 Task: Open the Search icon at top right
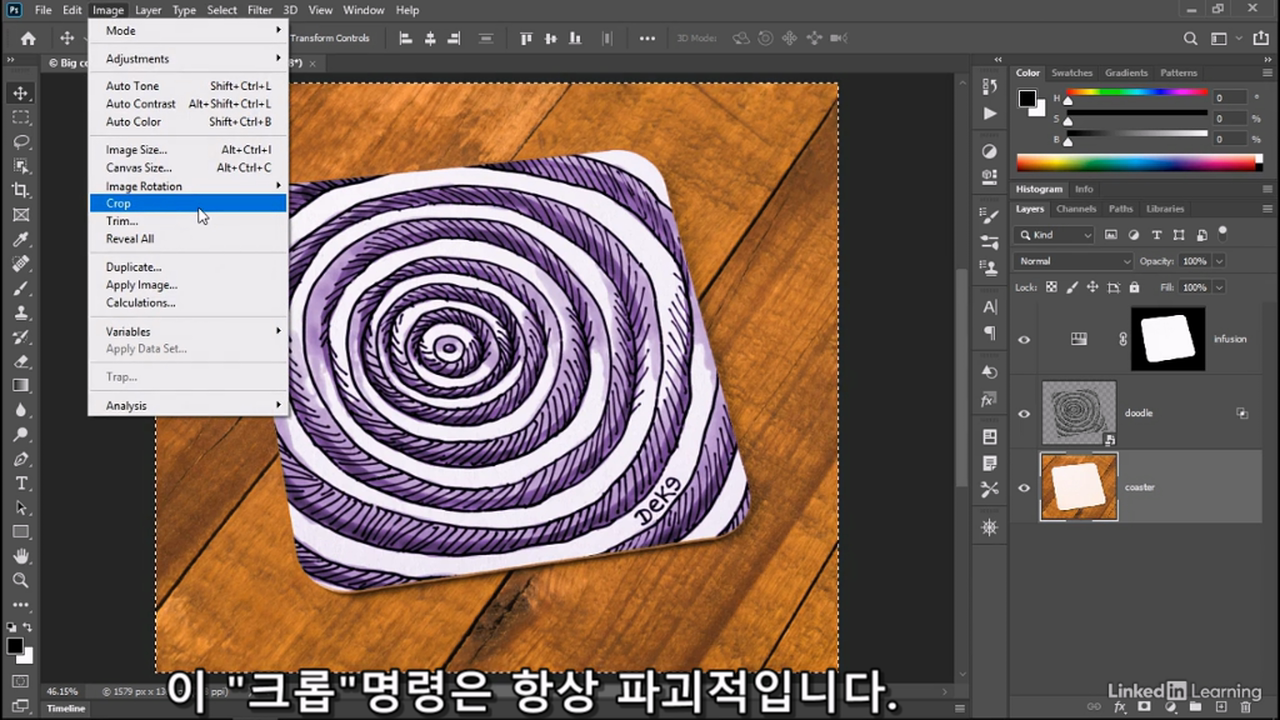coord(1190,38)
